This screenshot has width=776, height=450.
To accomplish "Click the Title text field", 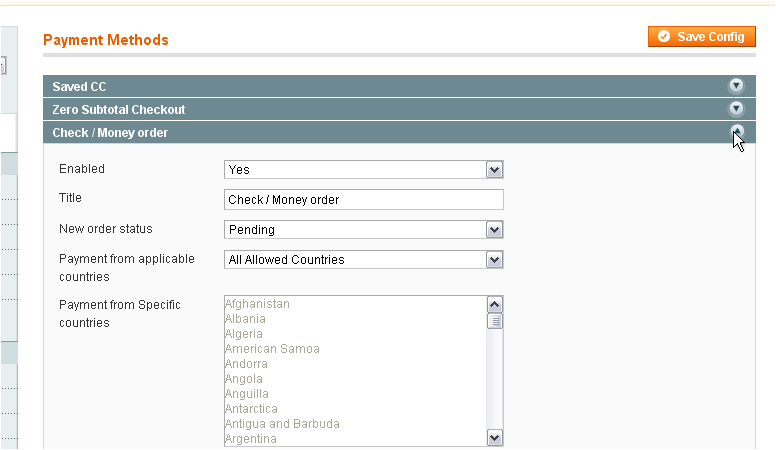I will (x=363, y=200).
